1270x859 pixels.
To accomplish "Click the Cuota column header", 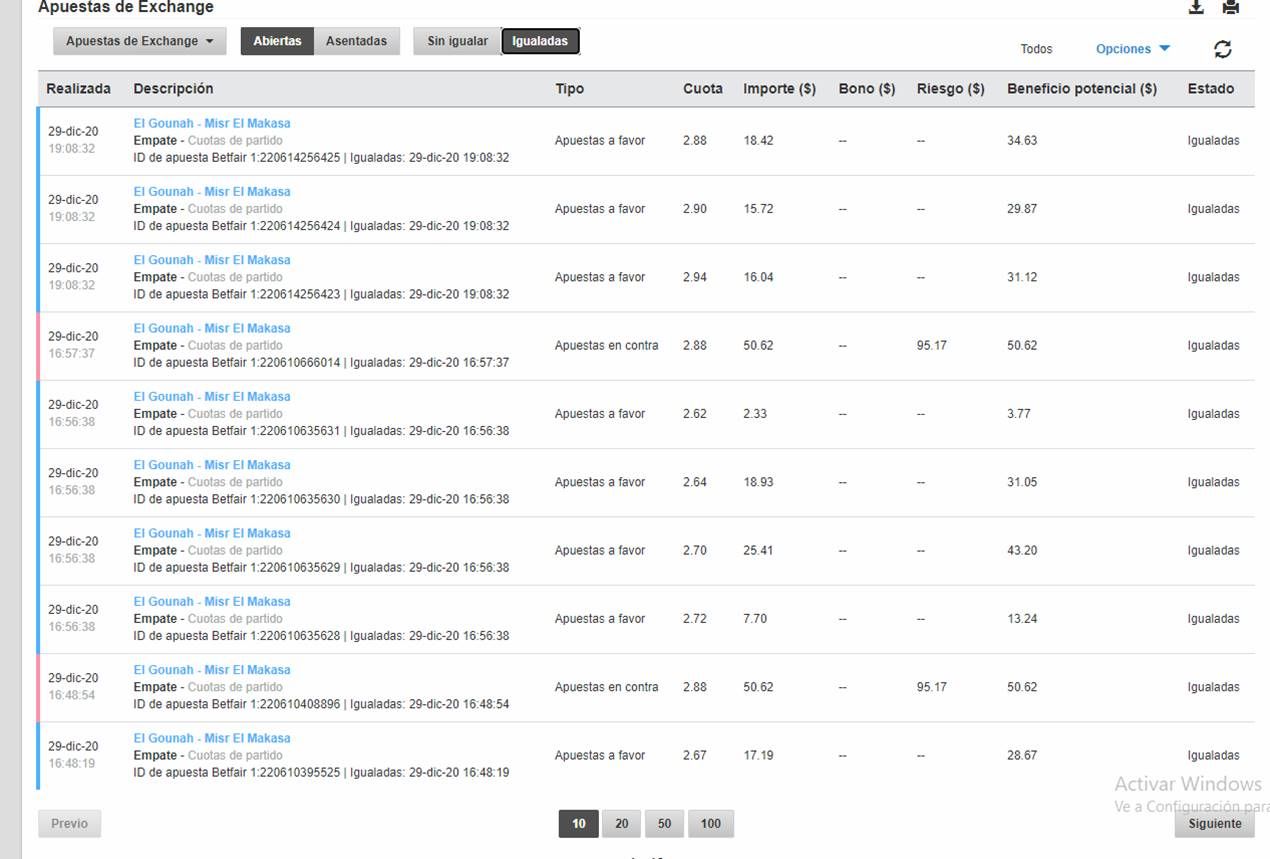I will click(x=703, y=89).
